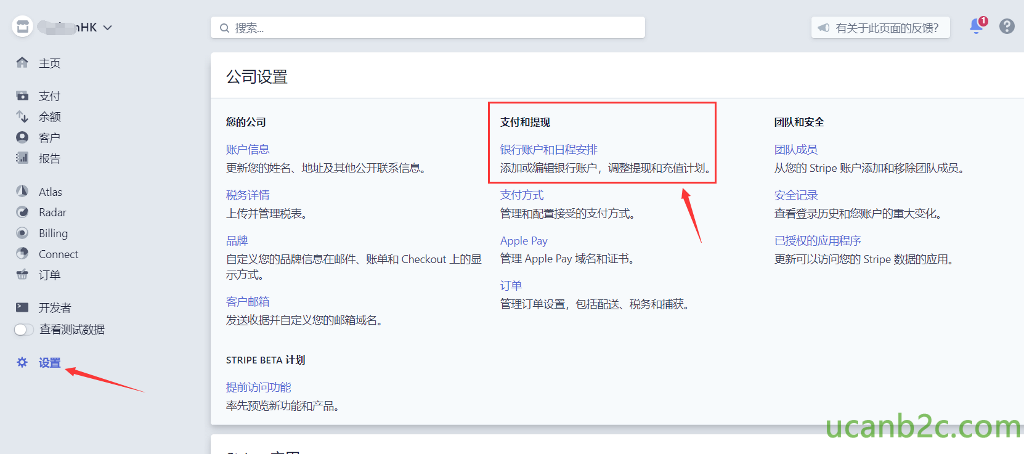Open 开发者 in the sidebar
Viewport: 1024px width, 454px height.
(x=55, y=308)
